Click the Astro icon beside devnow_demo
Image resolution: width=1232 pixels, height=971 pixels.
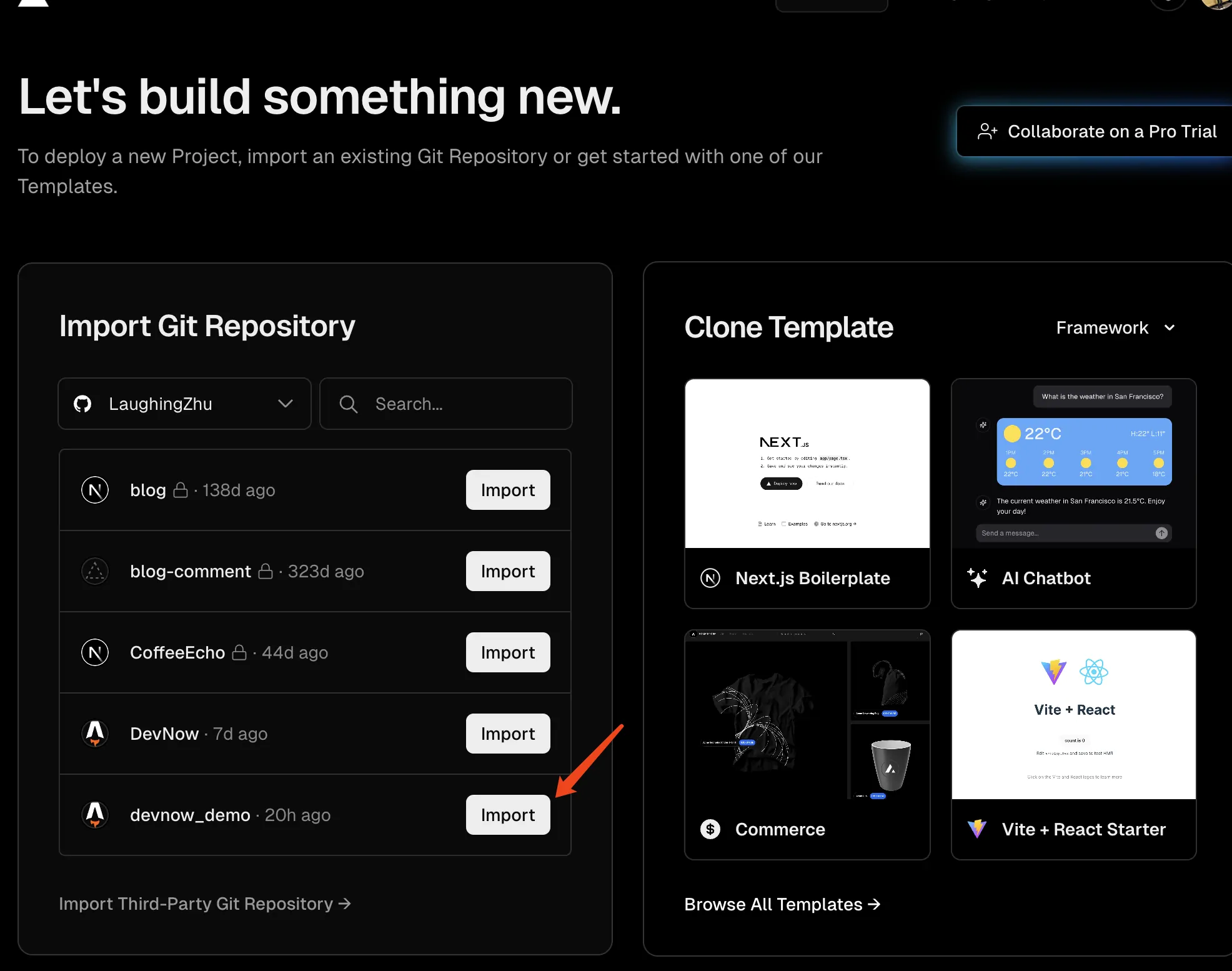pos(95,815)
